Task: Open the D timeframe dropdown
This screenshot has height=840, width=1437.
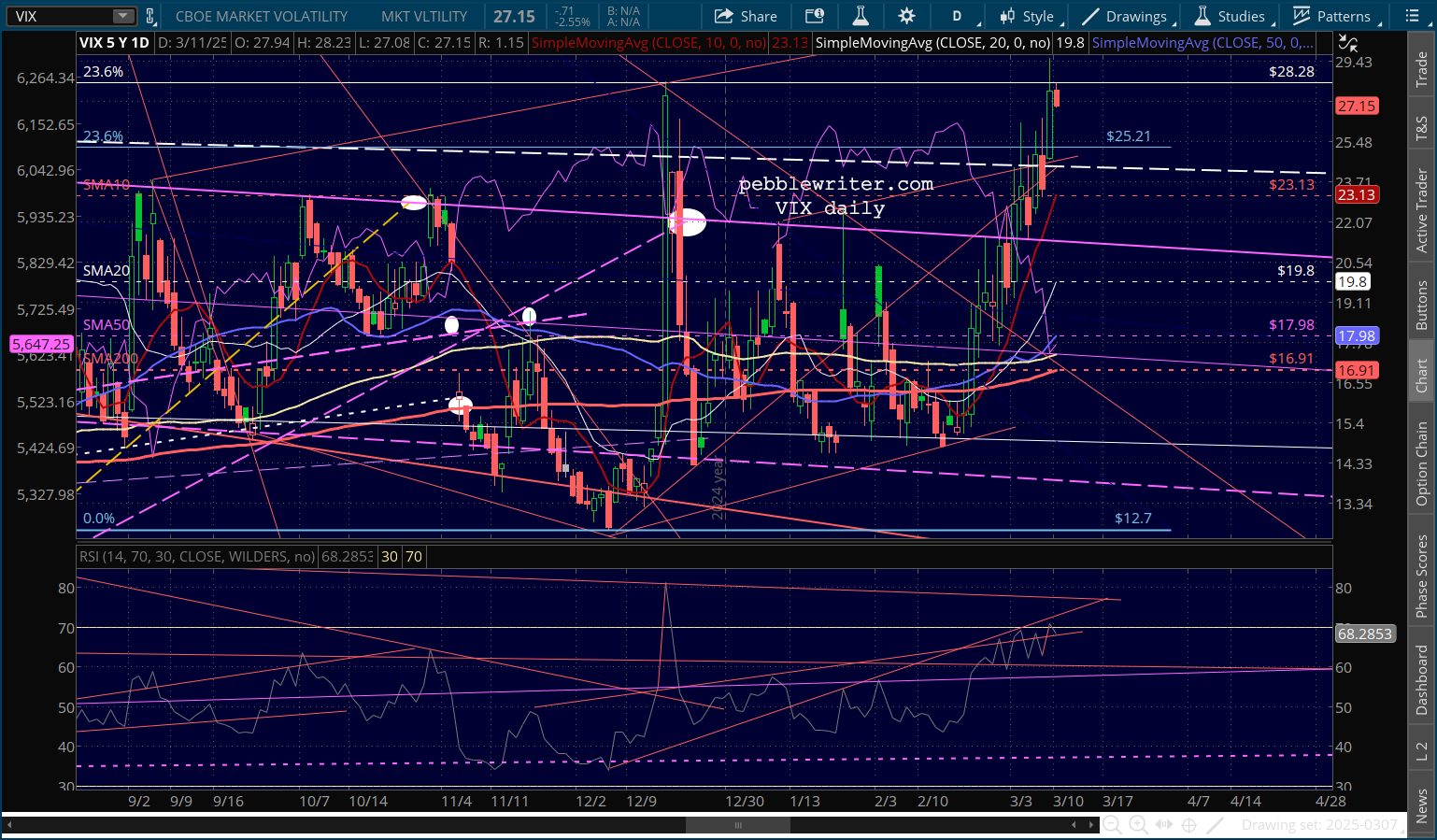Action: (961, 16)
